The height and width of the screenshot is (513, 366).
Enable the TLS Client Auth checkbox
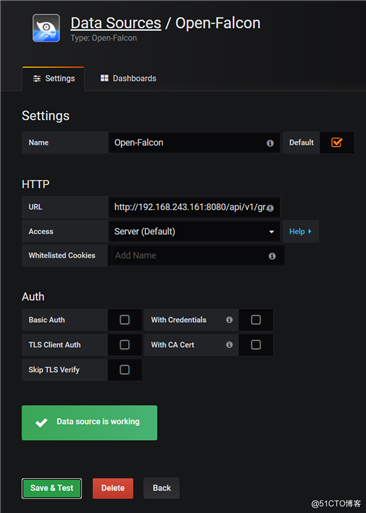[125, 345]
